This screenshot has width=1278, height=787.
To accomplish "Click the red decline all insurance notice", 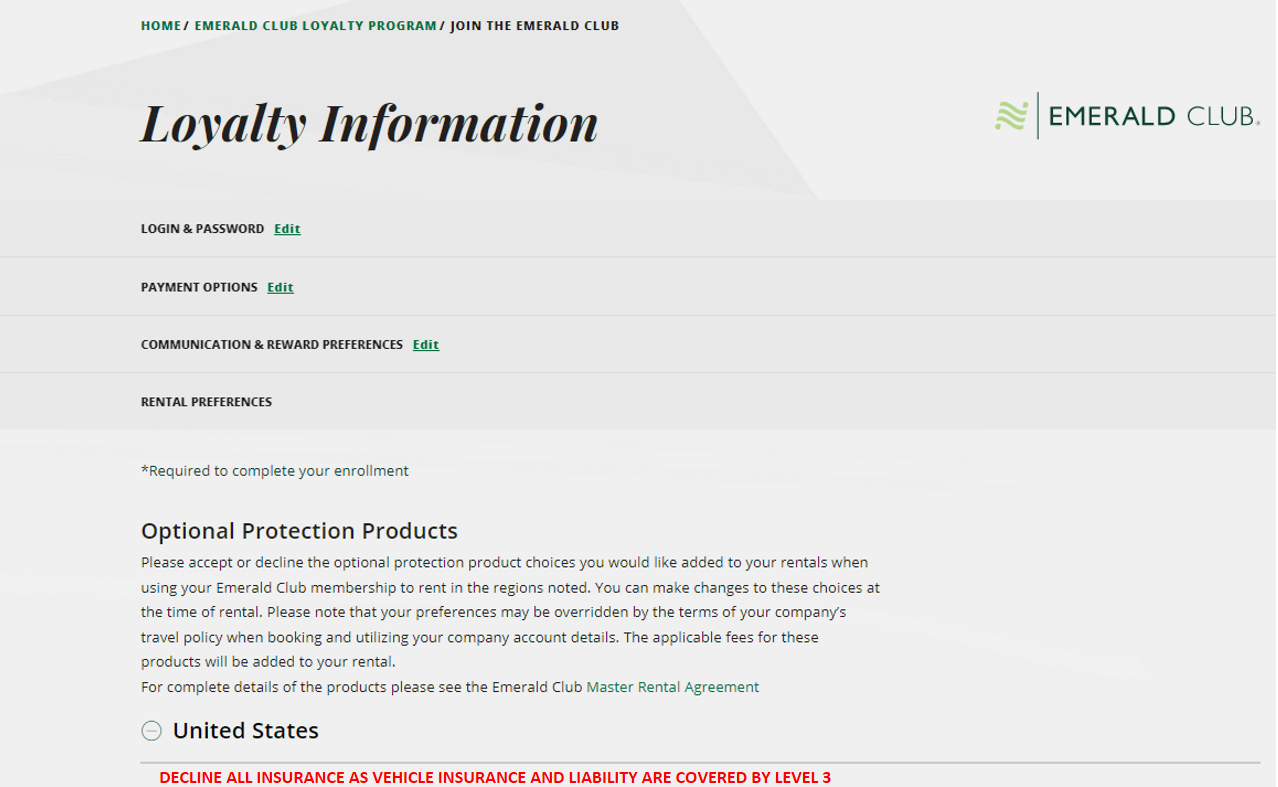I will click(495, 778).
